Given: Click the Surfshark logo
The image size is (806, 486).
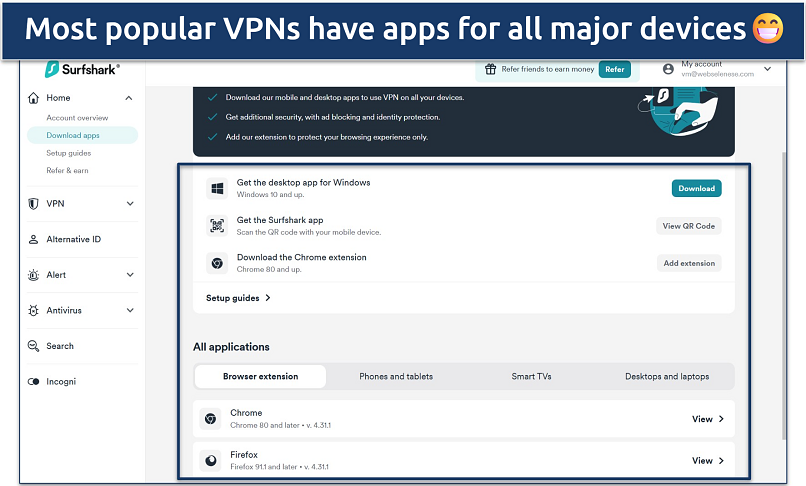Looking at the screenshot, I should point(83,70).
